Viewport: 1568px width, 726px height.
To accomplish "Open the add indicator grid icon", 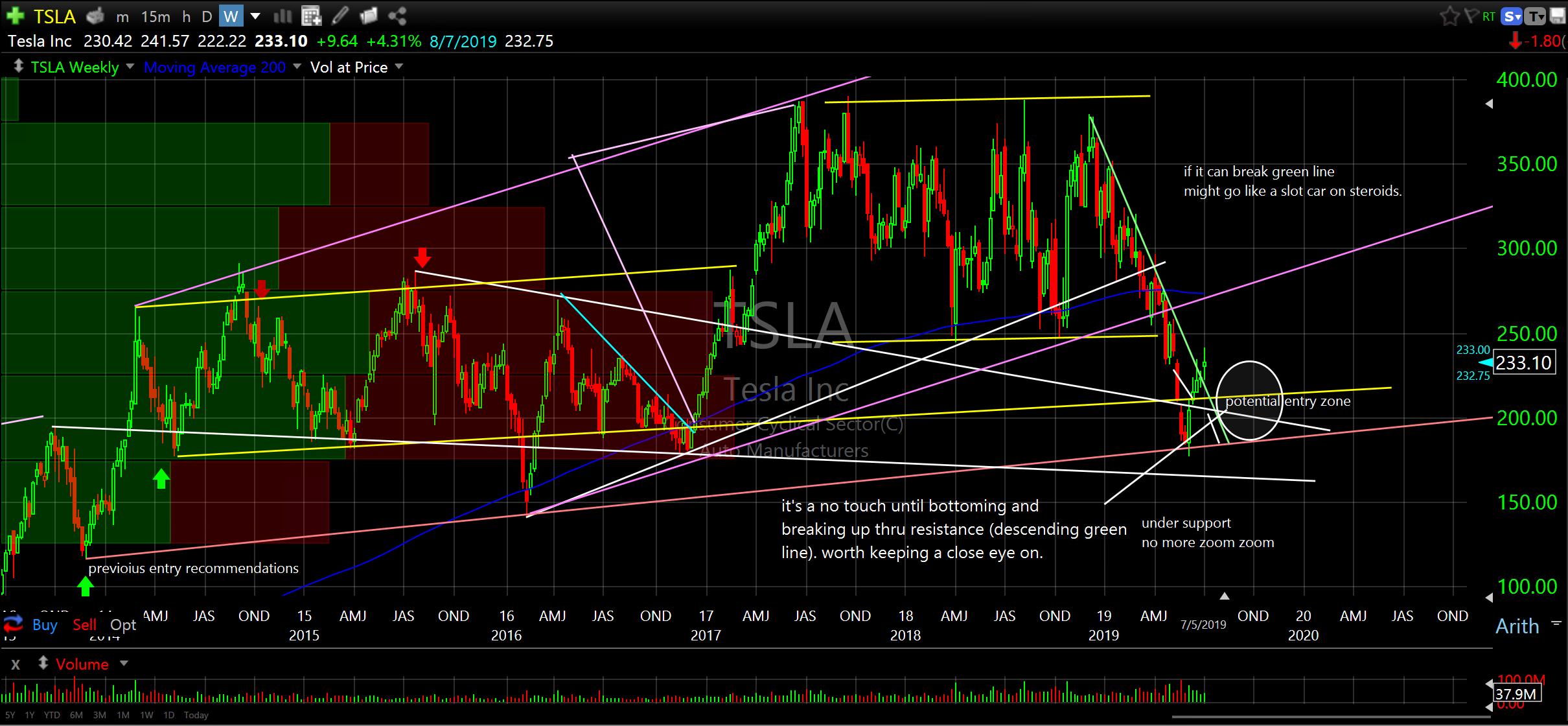I will click(312, 16).
